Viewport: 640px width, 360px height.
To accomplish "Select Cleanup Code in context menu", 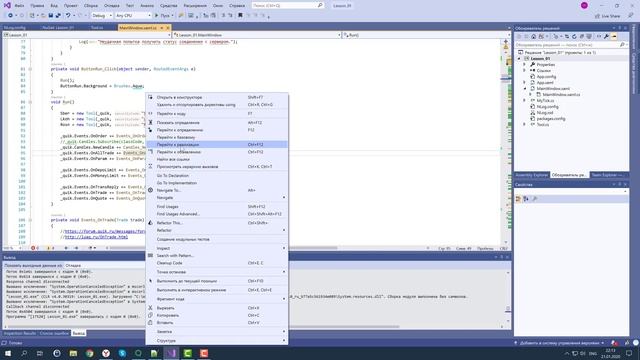I will click(217, 263).
